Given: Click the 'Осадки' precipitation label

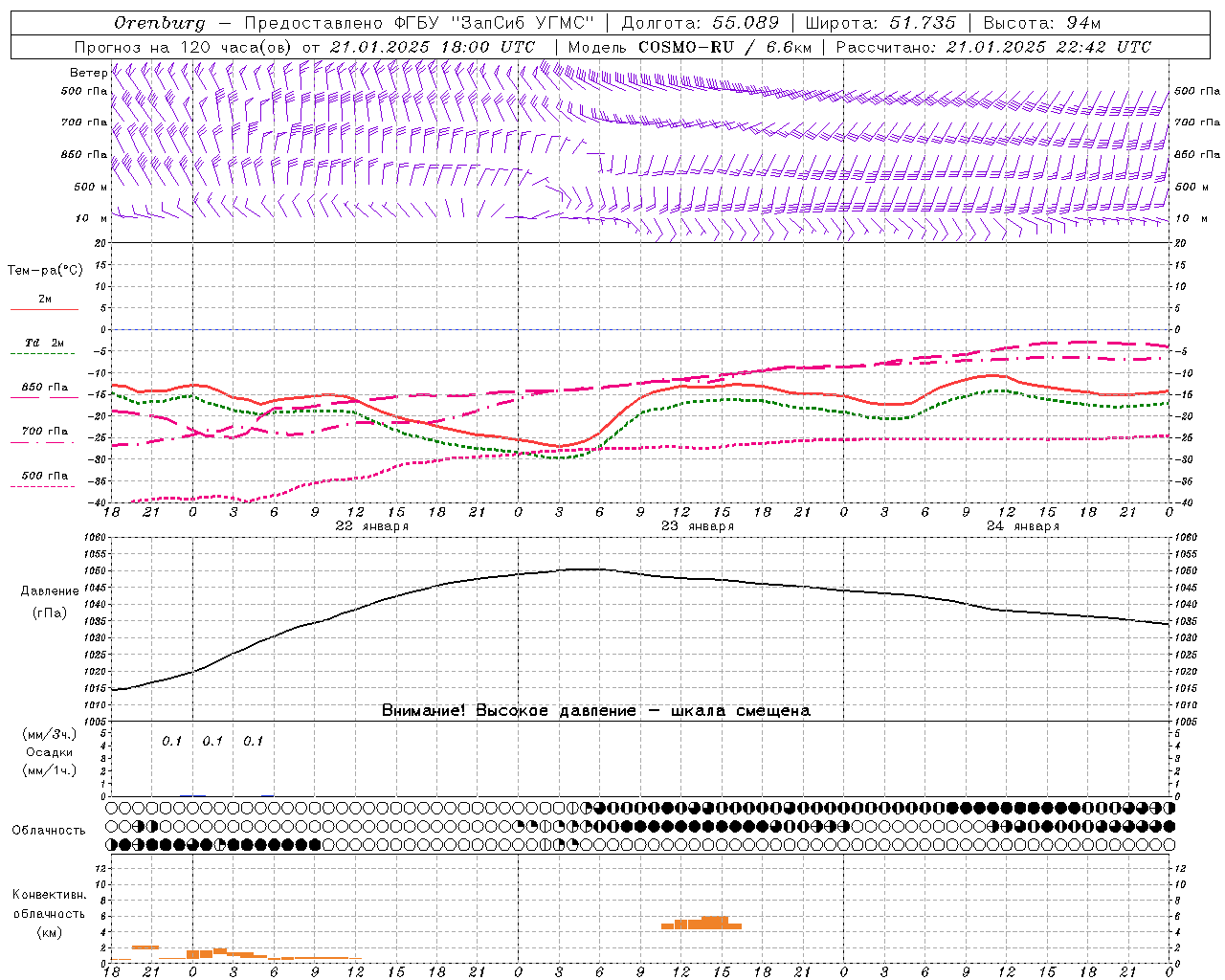Looking at the screenshot, I should pos(50,752).
